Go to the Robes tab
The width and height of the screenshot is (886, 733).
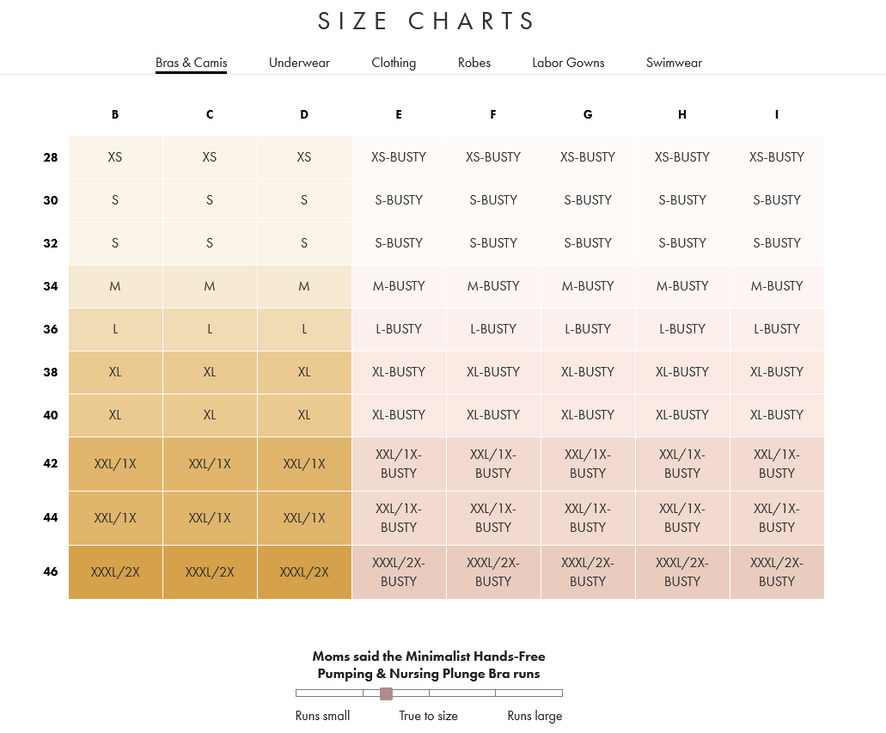[474, 62]
